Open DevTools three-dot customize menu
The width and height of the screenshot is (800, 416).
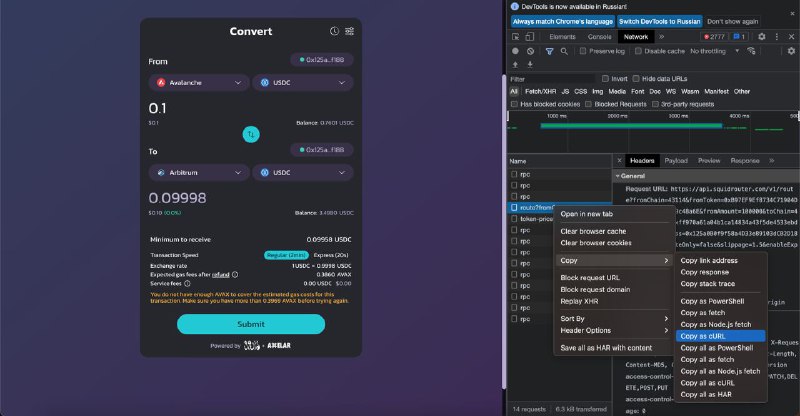(777, 37)
